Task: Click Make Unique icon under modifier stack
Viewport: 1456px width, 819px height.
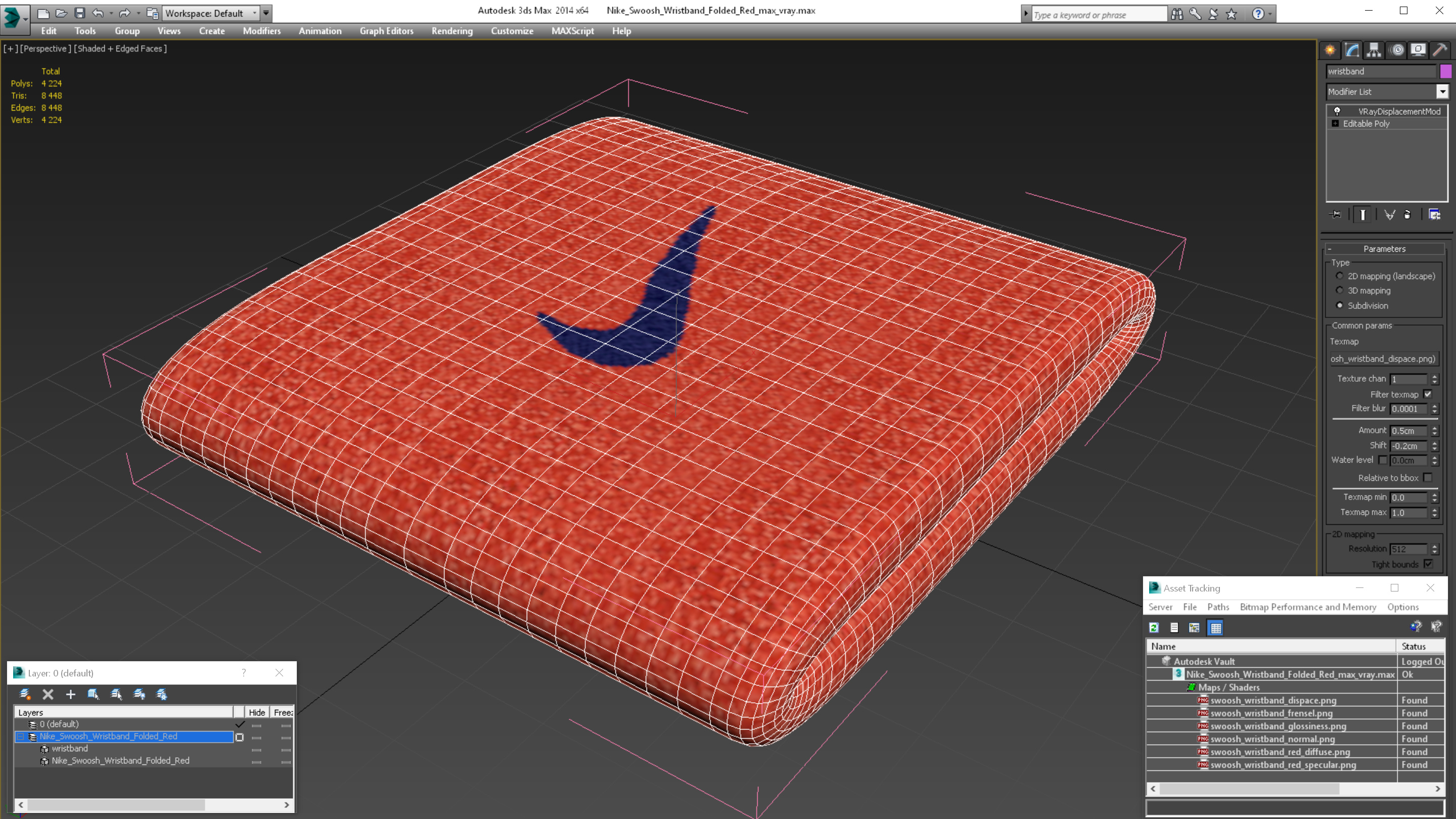Action: [x=1389, y=215]
